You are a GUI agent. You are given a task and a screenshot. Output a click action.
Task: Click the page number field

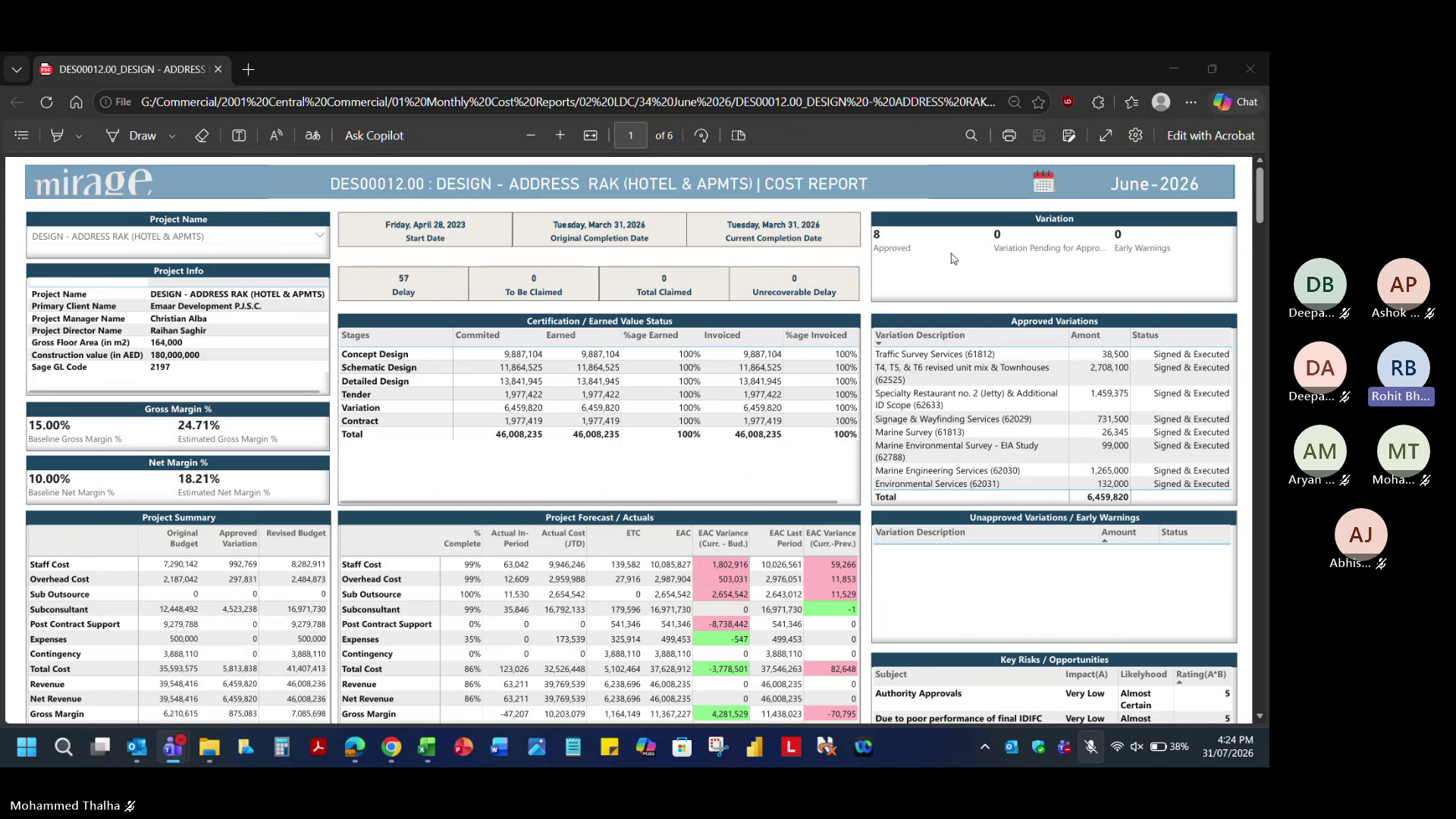point(631,136)
